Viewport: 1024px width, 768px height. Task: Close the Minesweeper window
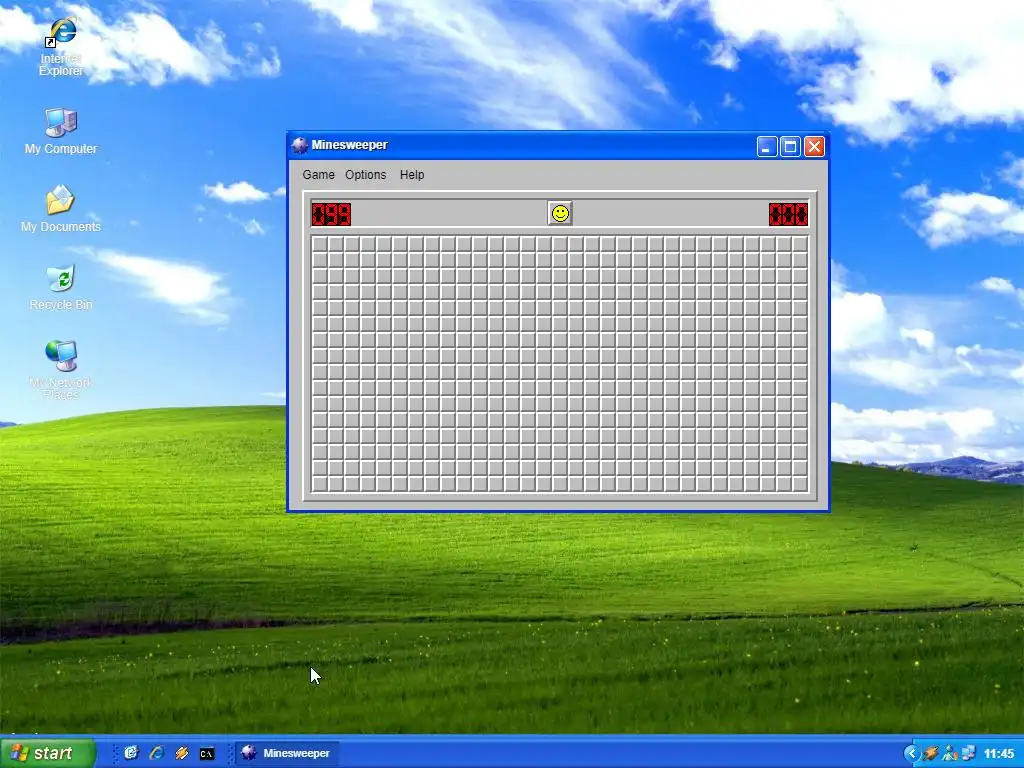coord(814,146)
